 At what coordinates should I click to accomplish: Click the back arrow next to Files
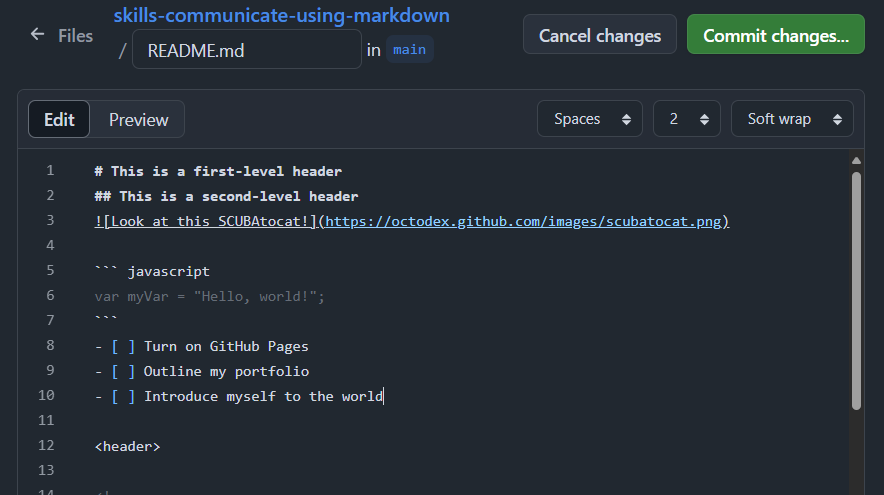(x=37, y=34)
